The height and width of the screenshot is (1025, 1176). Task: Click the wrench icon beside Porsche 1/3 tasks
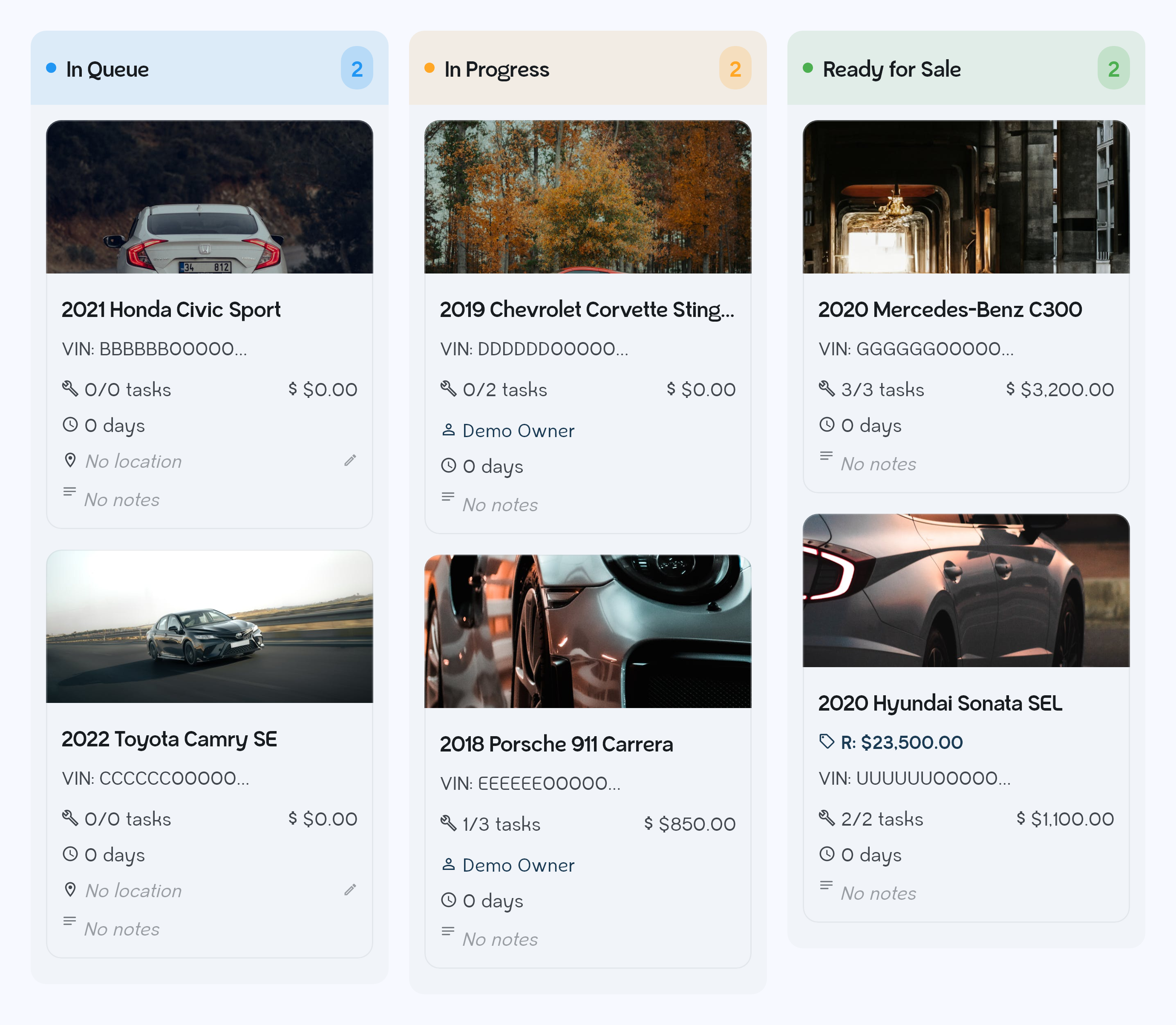pos(448,823)
